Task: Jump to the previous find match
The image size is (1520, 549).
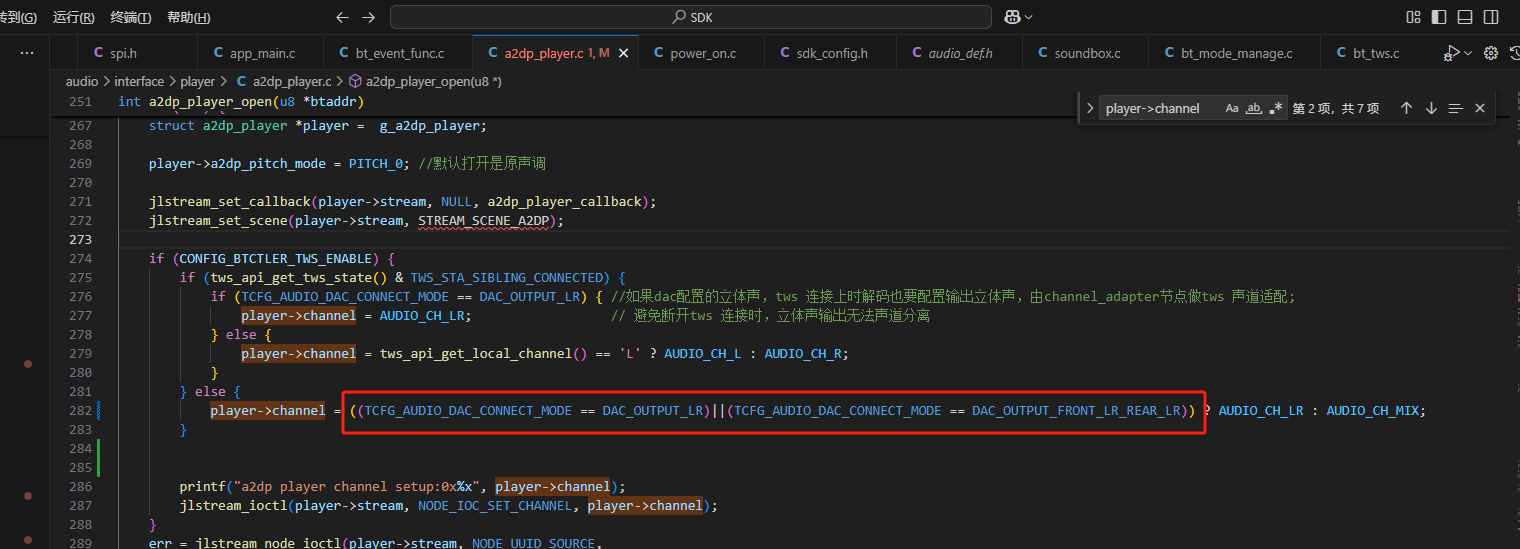Action: pos(1406,108)
